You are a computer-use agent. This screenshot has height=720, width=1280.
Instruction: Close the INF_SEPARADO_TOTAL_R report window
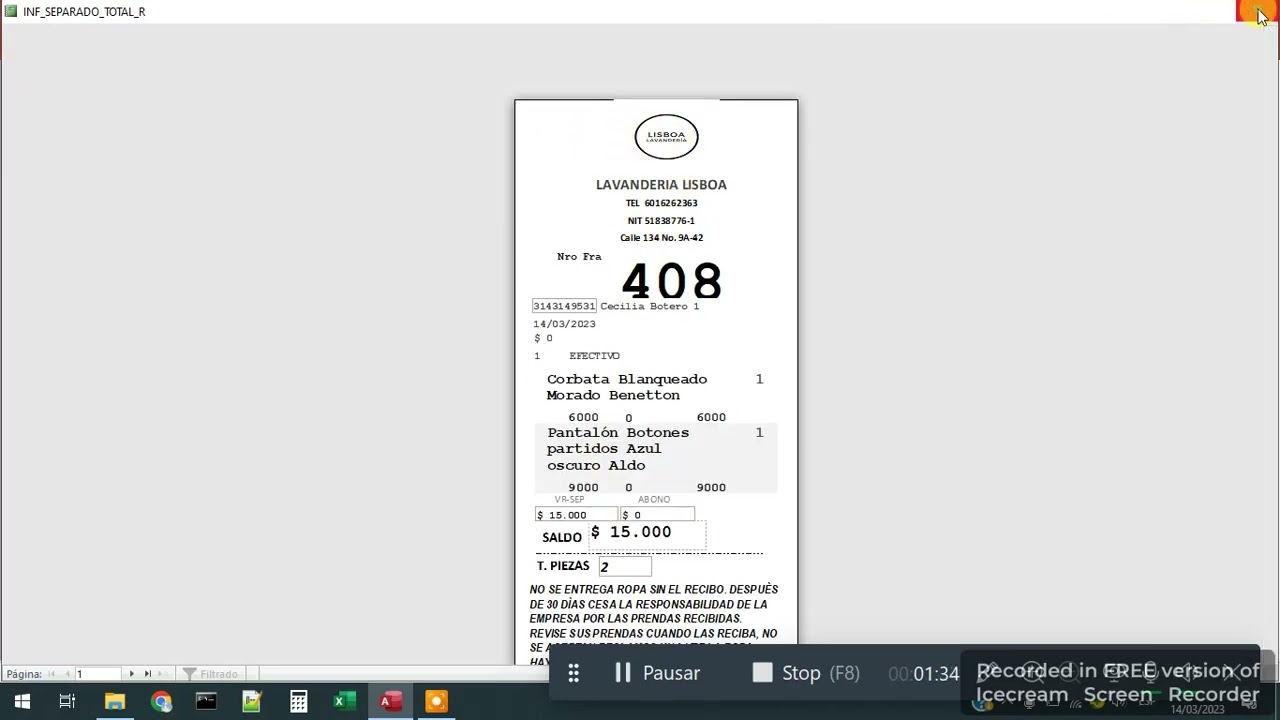[1257, 11]
